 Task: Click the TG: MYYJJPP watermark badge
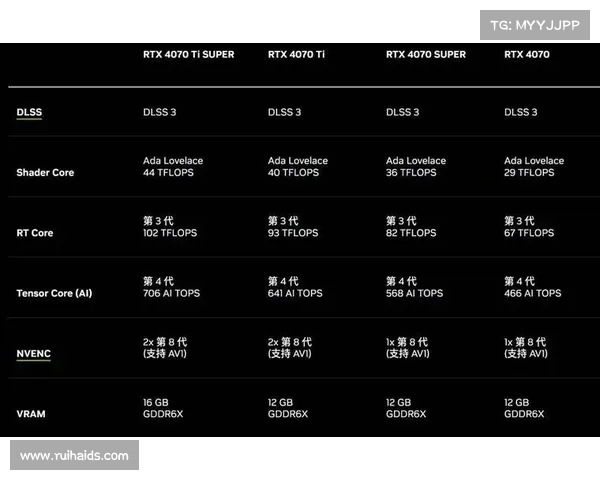533,25
